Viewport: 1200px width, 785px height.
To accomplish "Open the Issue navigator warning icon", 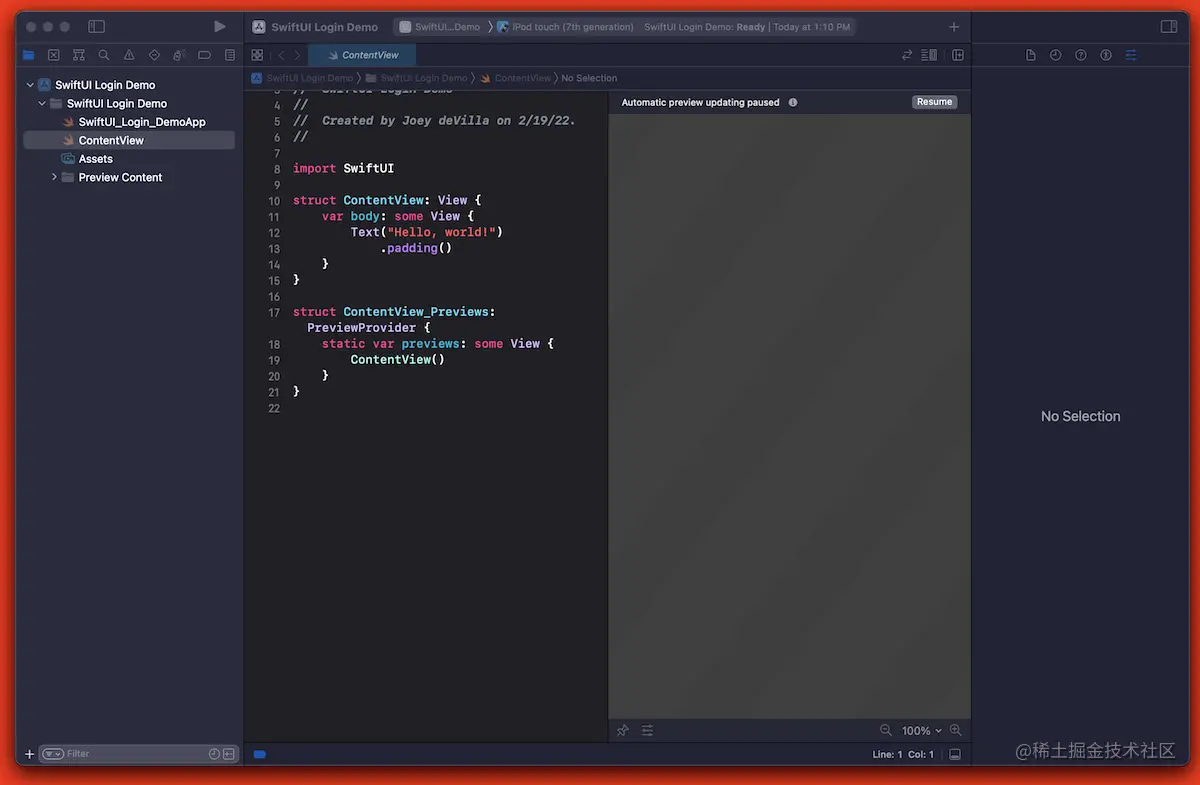I will coord(129,55).
